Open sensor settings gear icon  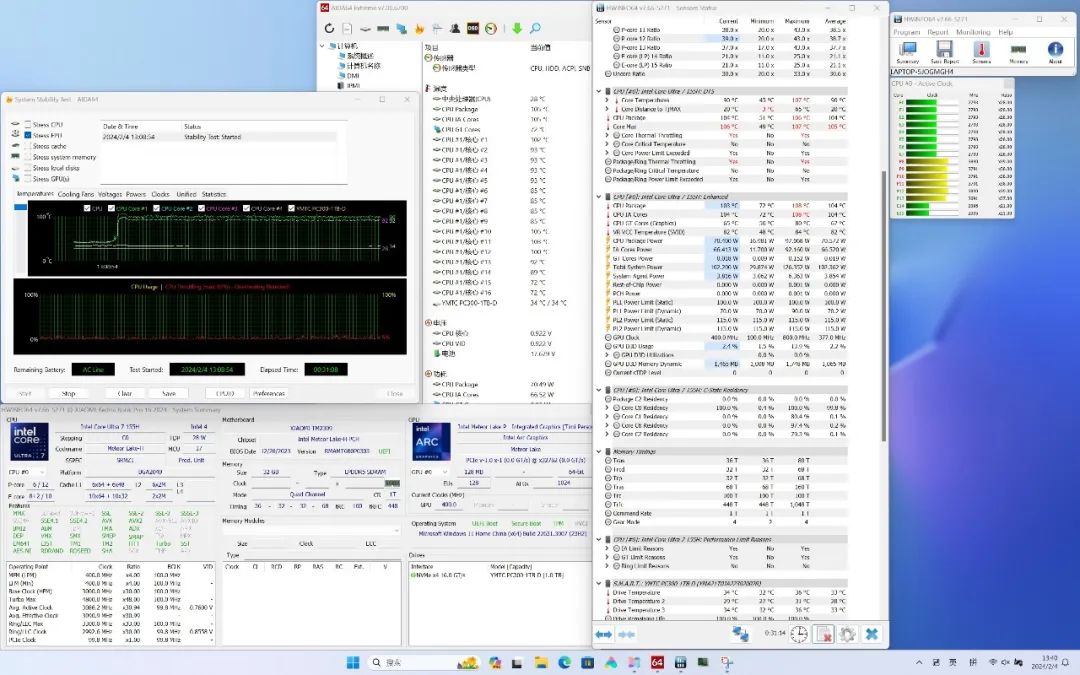tap(848, 634)
